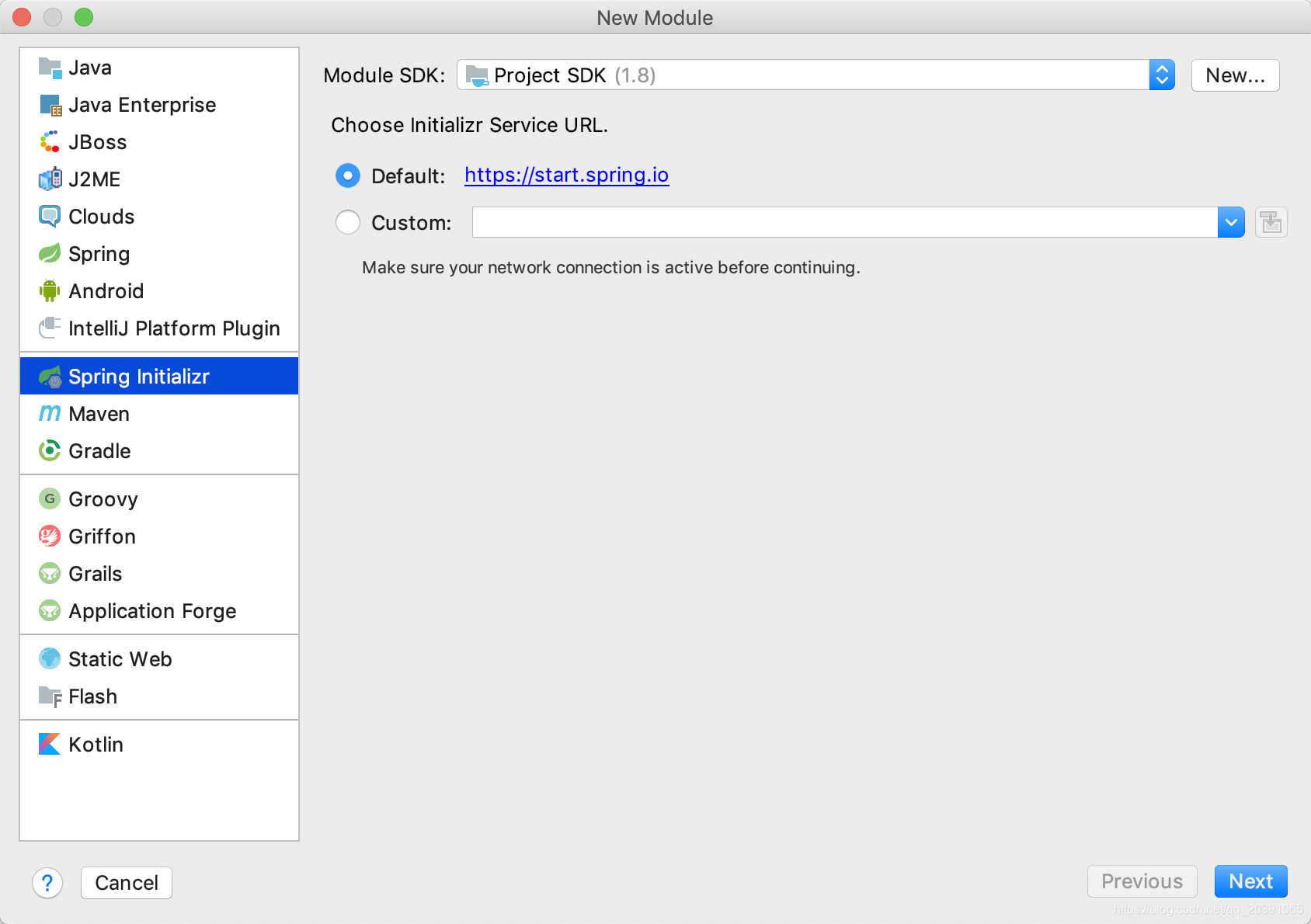Screen dimensions: 1311x924
Task: Select the IntelliJ Platform Plugin icon
Action: [50, 328]
